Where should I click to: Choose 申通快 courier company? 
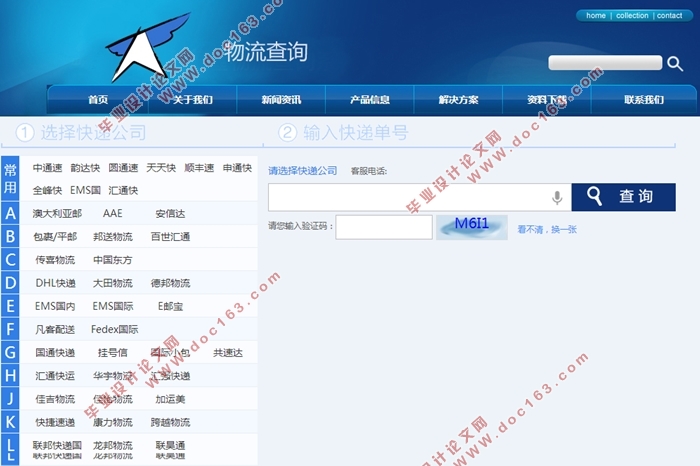pos(238,168)
